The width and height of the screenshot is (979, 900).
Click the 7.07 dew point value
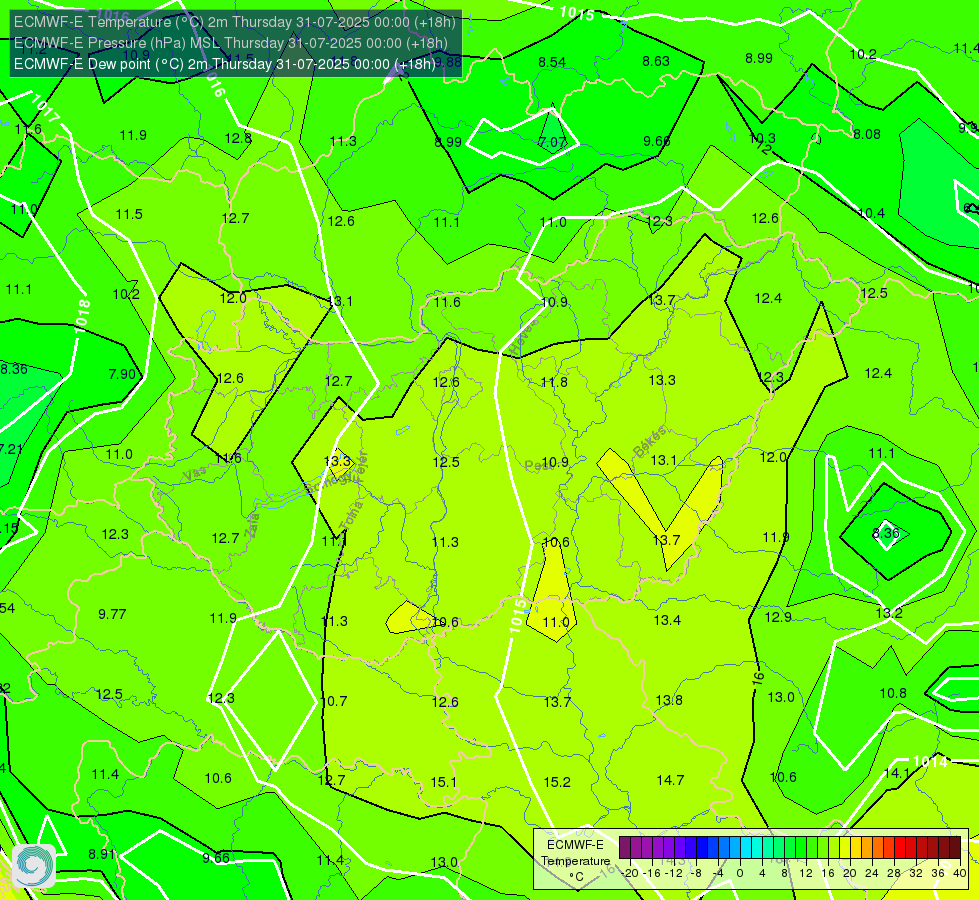click(552, 142)
